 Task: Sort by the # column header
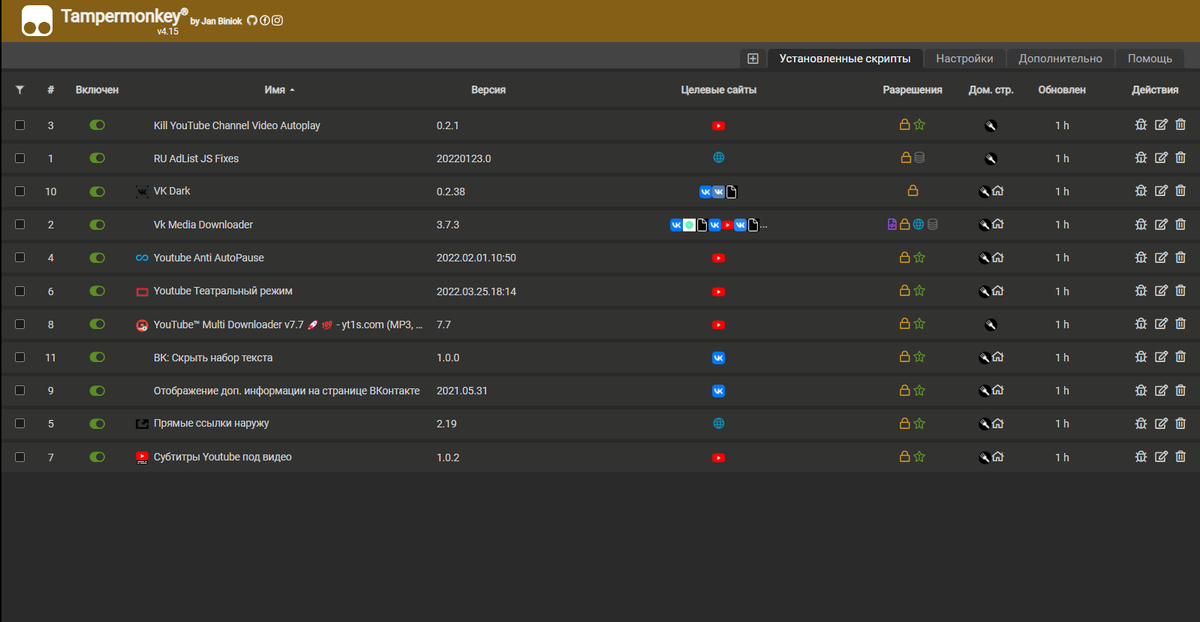pyautogui.click(x=51, y=90)
